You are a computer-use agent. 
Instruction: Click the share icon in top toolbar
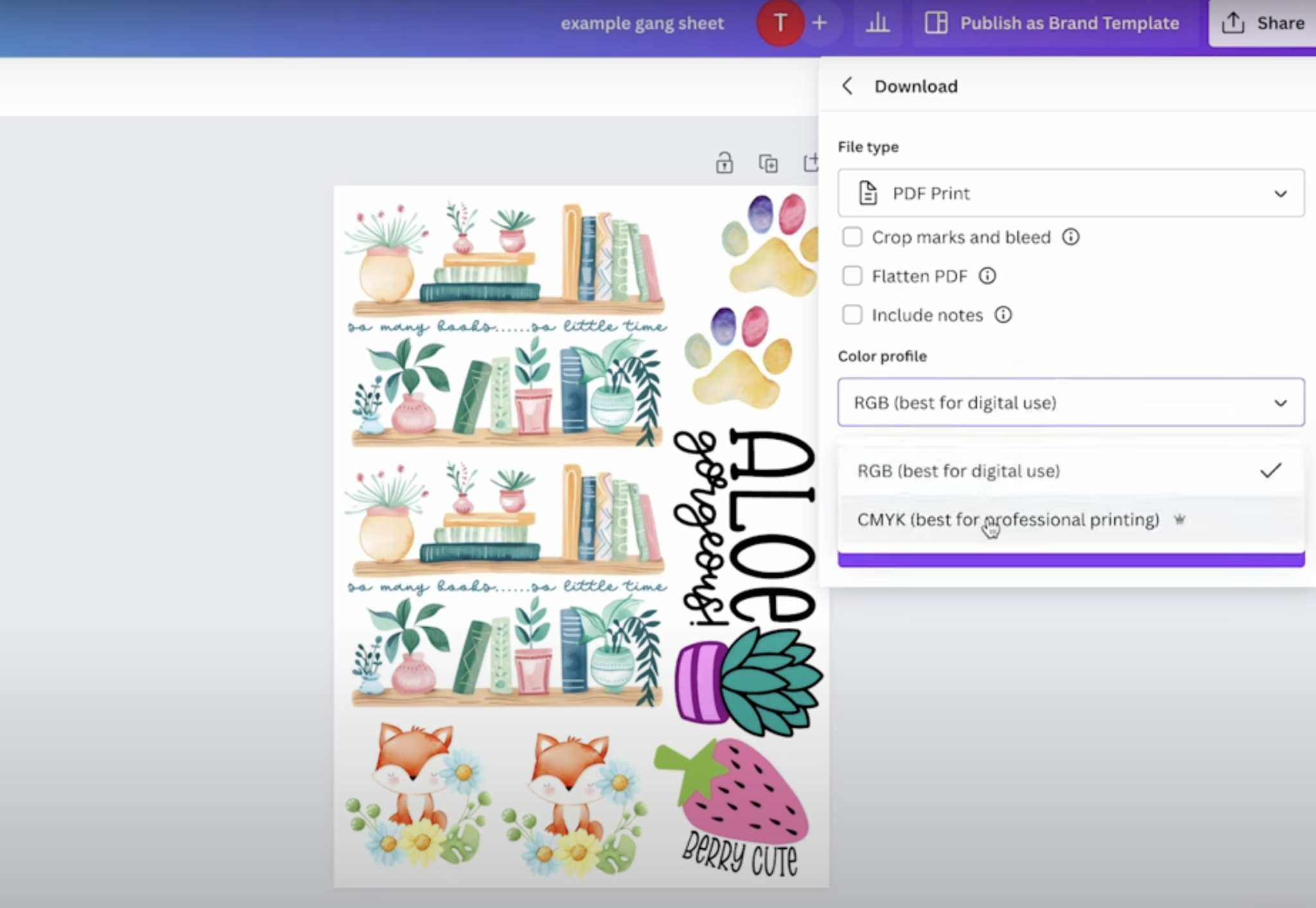pyautogui.click(x=1225, y=22)
